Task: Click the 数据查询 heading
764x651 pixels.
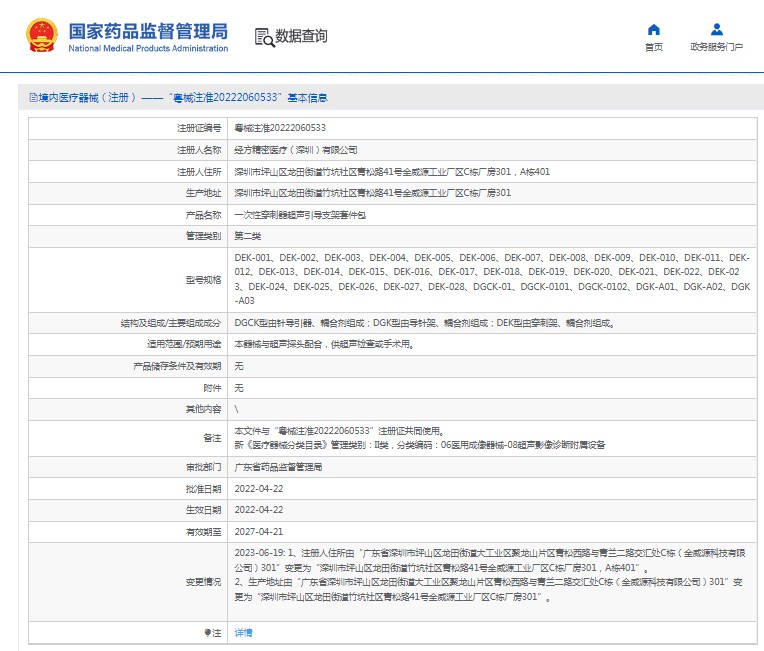Action: (x=301, y=36)
